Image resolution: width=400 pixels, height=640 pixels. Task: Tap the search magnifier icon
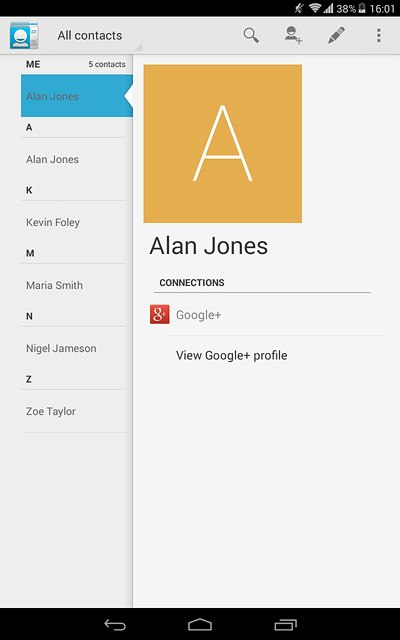251,36
